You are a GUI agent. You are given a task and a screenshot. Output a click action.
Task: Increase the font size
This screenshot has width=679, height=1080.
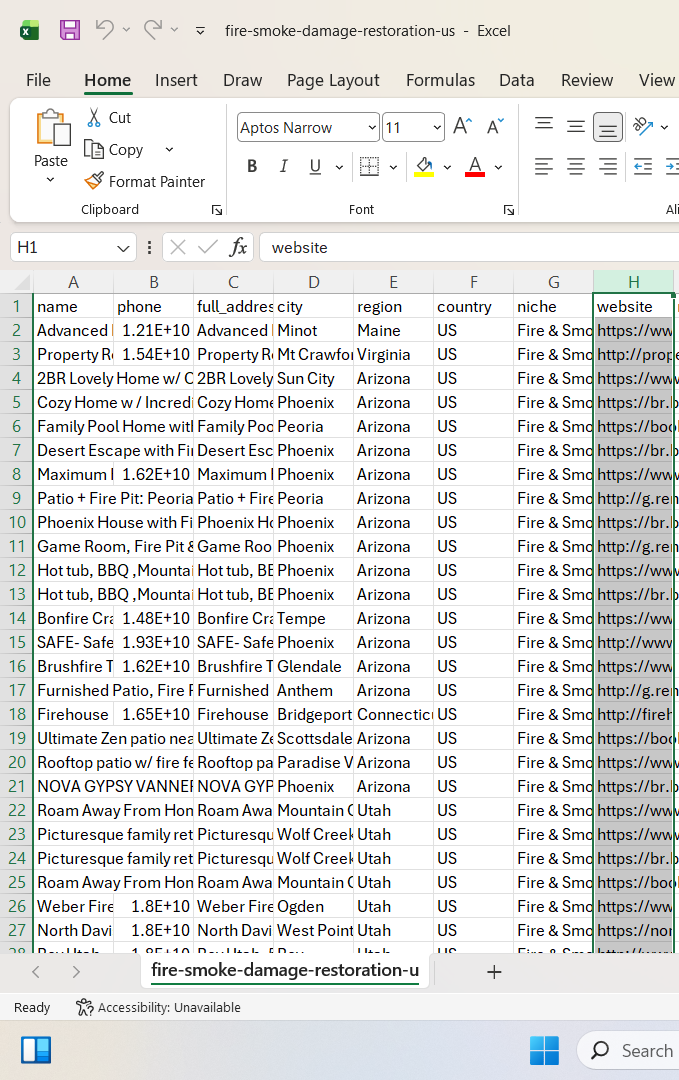tap(463, 127)
